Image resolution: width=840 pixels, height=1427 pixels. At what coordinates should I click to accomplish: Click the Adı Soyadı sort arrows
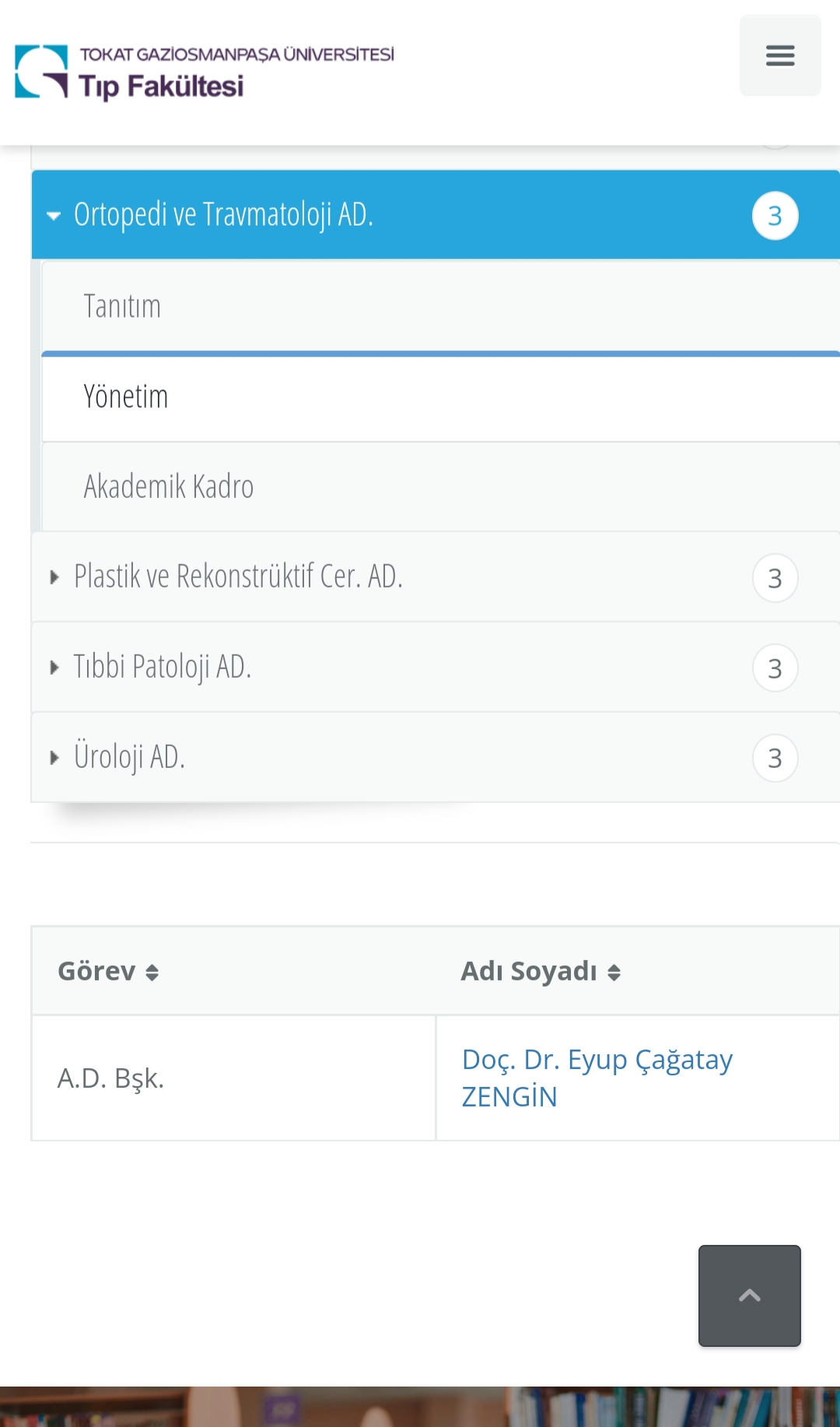(614, 973)
